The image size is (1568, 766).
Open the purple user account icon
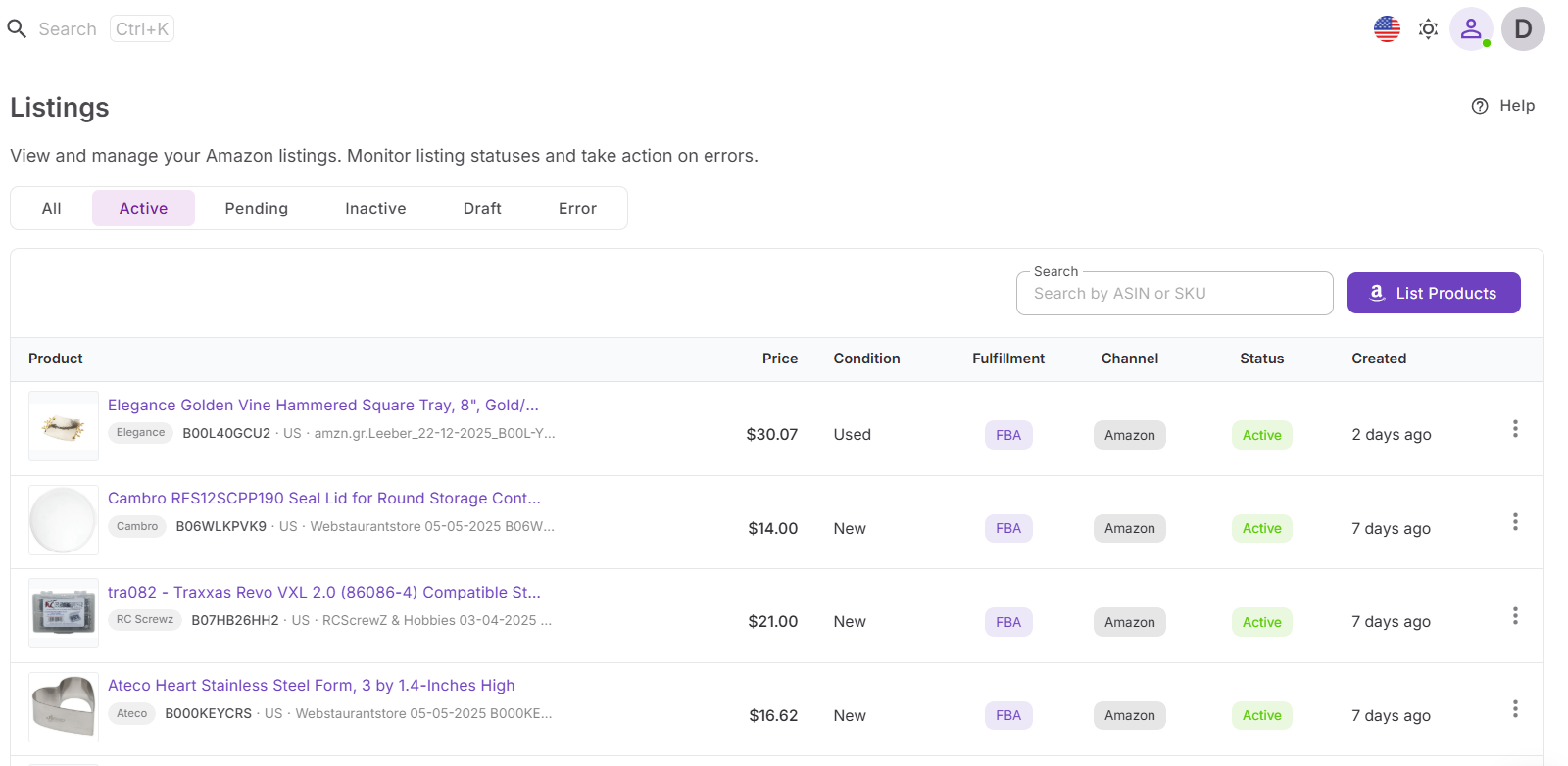pyautogui.click(x=1471, y=29)
